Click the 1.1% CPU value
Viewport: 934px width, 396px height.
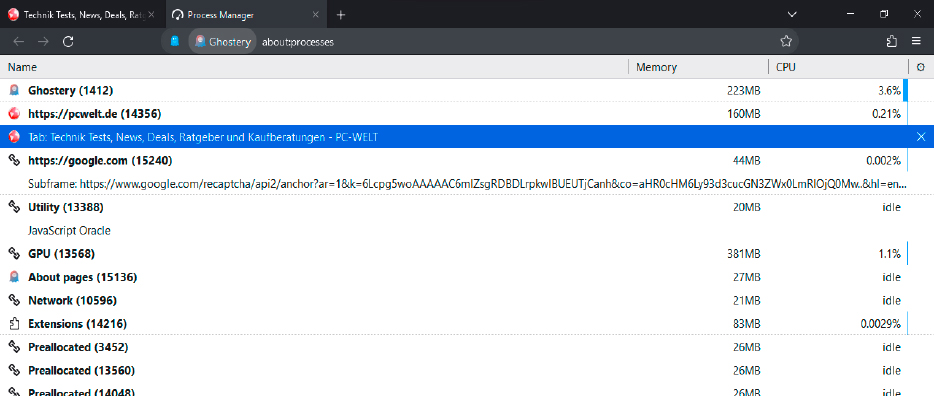pos(889,254)
